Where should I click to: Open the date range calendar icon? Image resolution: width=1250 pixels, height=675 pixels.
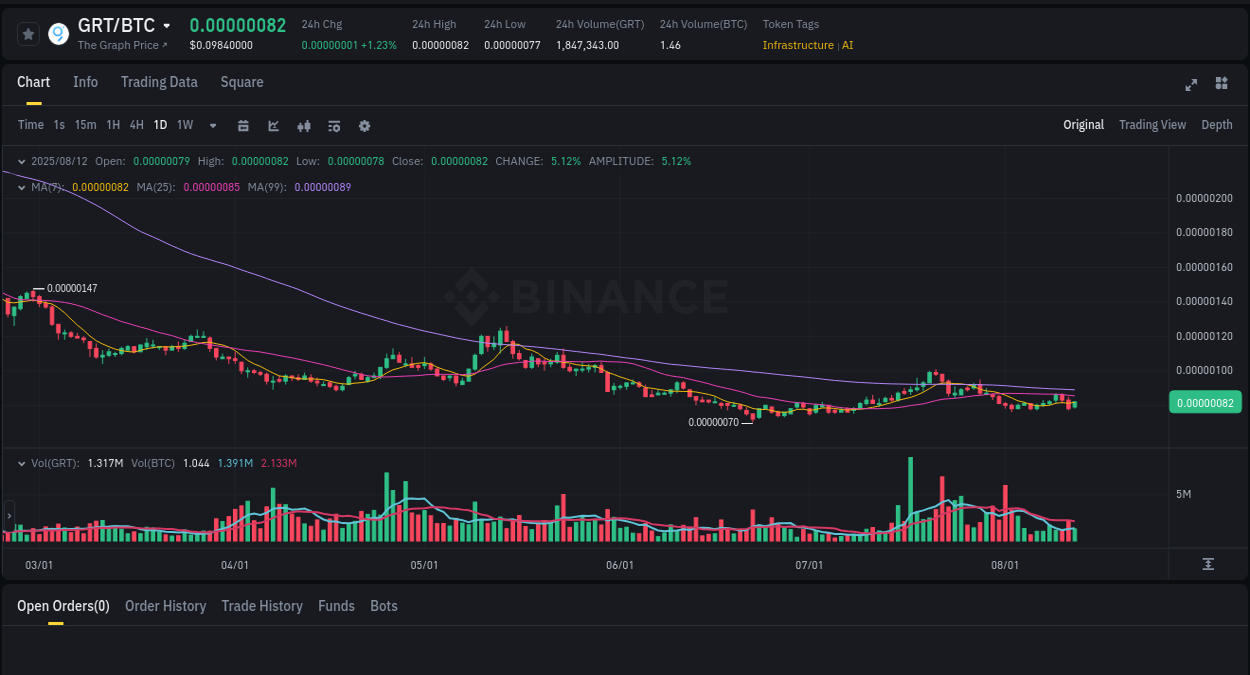coord(243,125)
